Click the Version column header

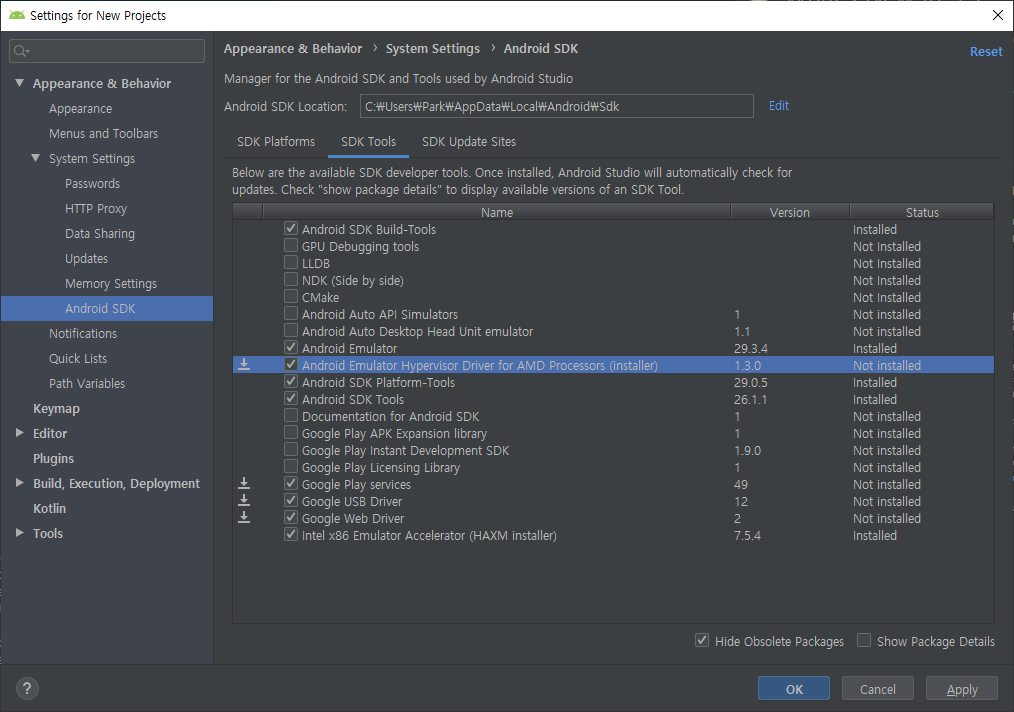point(790,212)
